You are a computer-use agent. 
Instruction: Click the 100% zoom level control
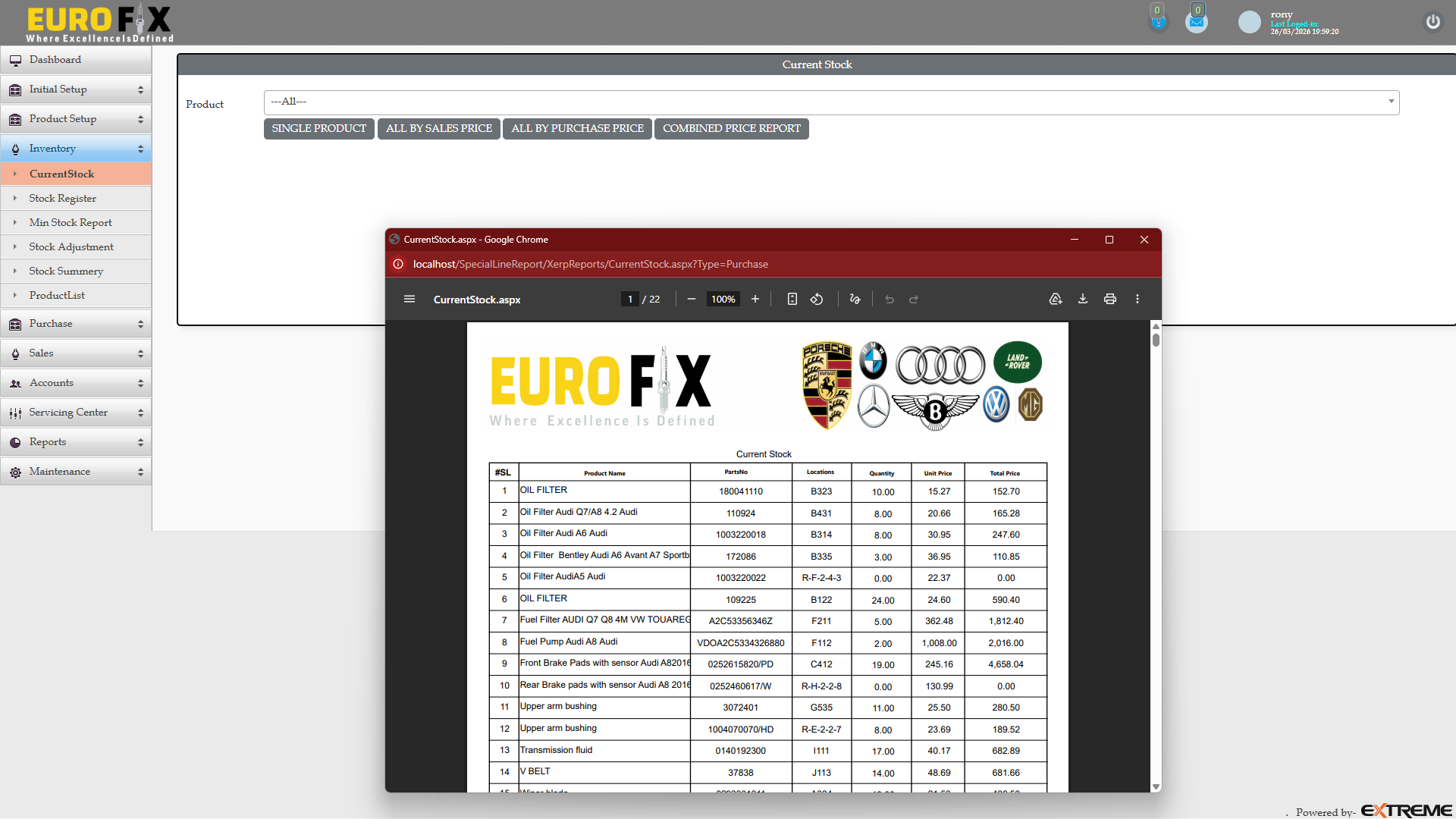(x=723, y=299)
